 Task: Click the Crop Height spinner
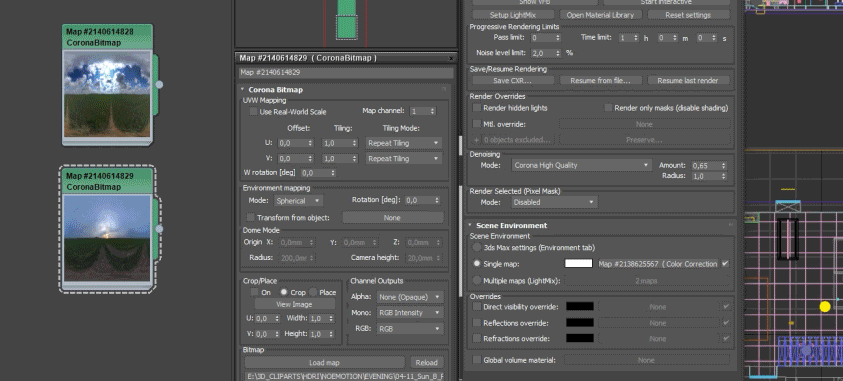click(332, 334)
